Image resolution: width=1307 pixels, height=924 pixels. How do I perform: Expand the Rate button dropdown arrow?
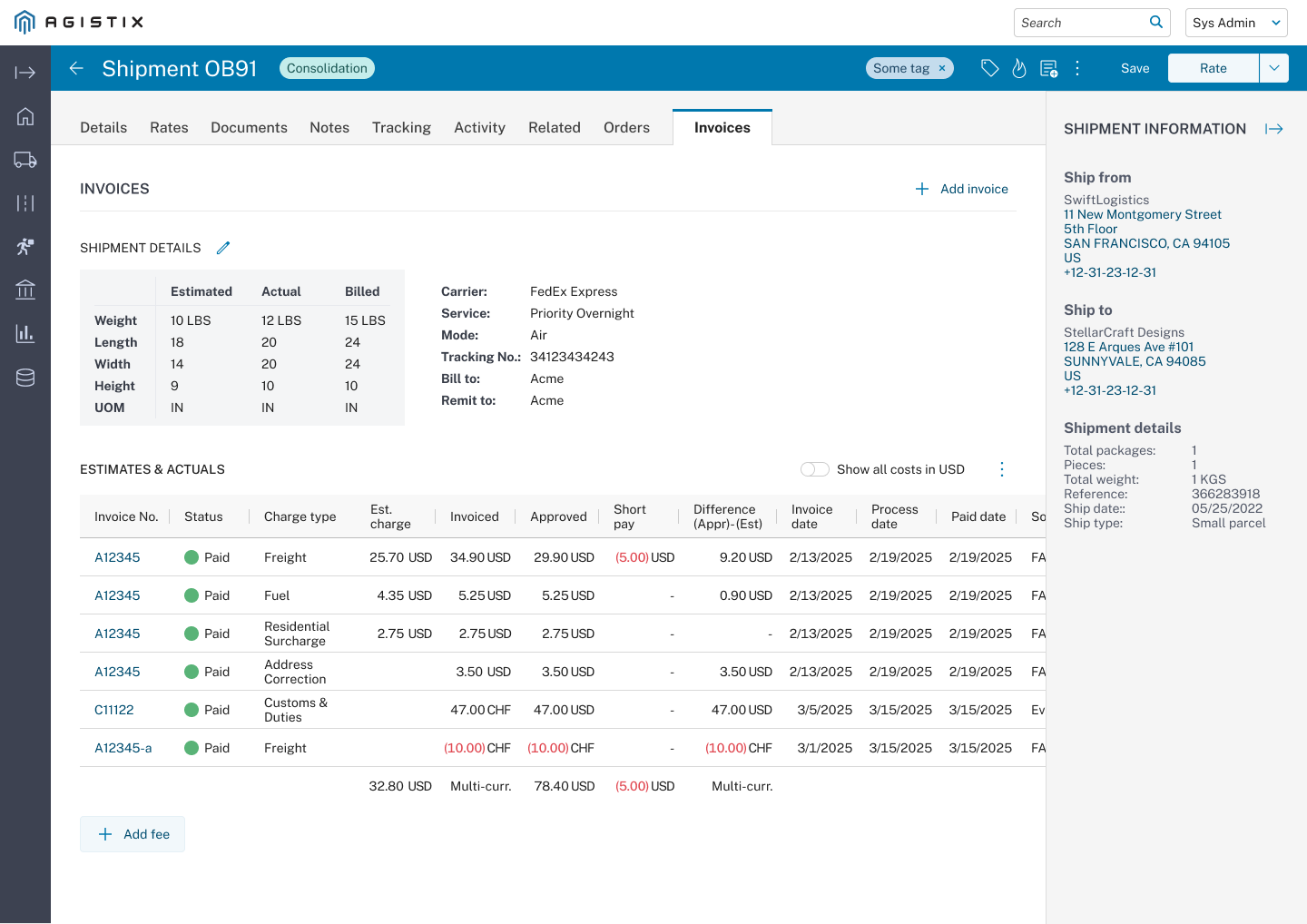pos(1274,68)
